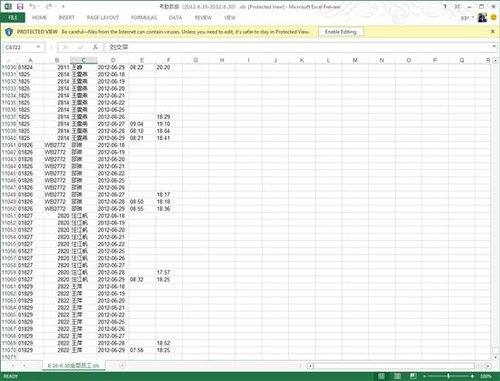Click the horizontal scrollbar left arrow
The width and height of the screenshot is (500, 381).
pos(310,366)
